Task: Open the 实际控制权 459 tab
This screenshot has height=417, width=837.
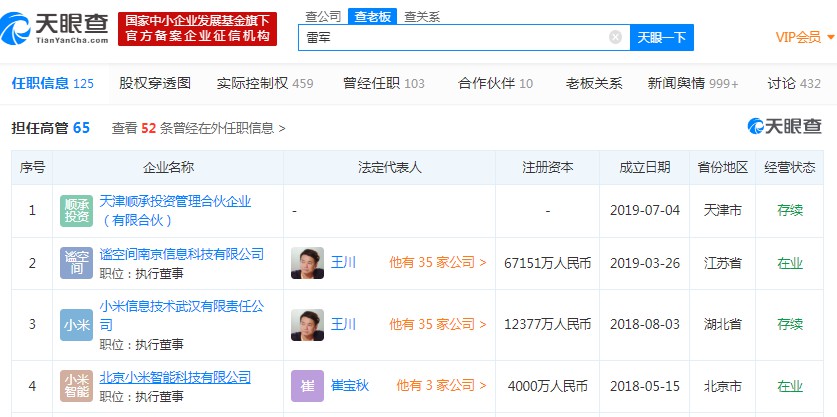Action: [x=265, y=83]
